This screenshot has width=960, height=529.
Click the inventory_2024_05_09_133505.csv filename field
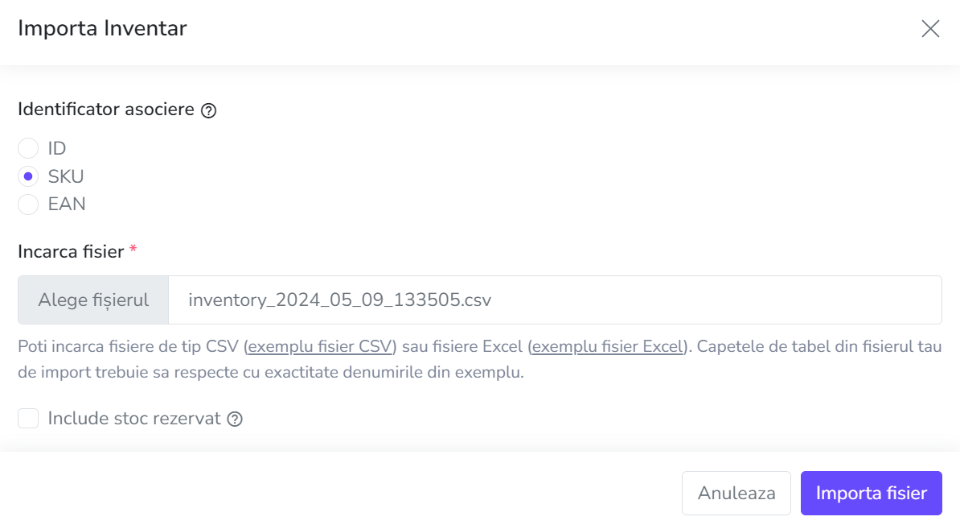click(555, 300)
